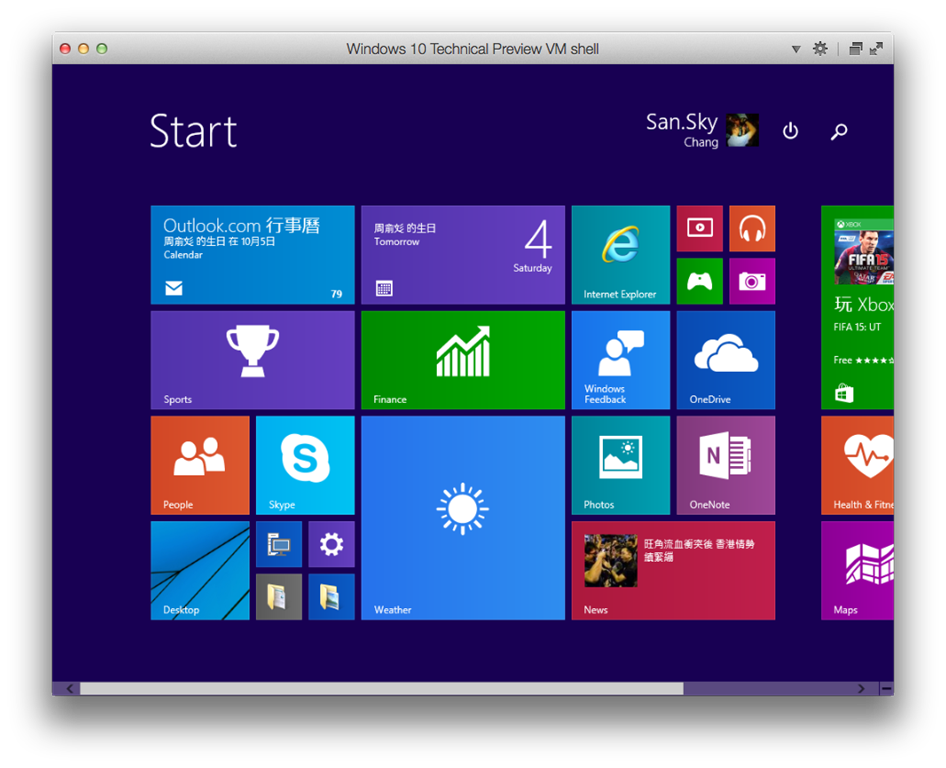
Task: Launch the Skype tile
Action: (x=305, y=465)
